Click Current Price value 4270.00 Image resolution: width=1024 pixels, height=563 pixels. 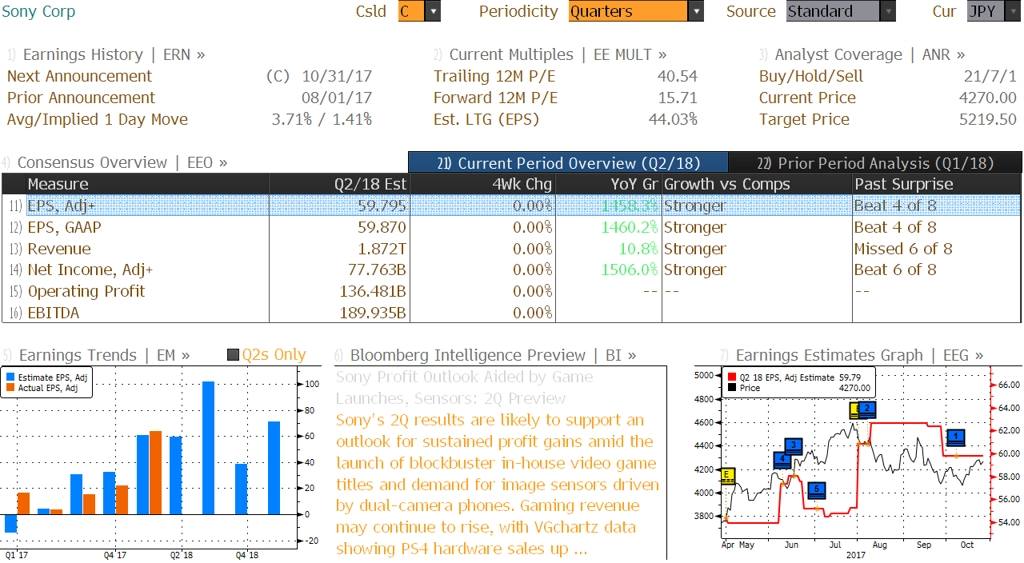(x=987, y=98)
